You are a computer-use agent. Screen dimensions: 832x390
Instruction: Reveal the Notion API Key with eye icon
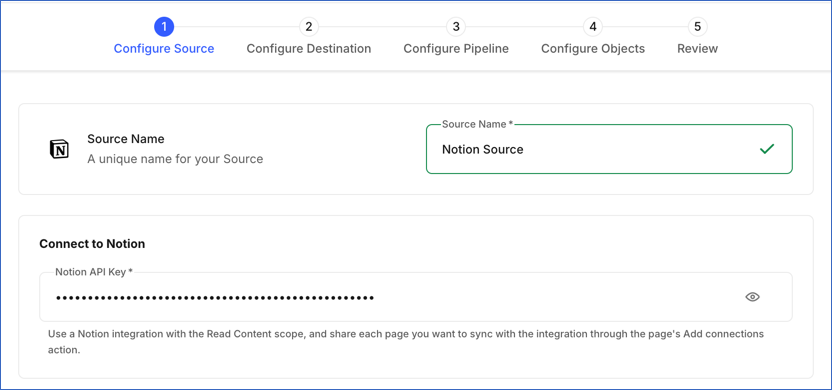(x=752, y=297)
